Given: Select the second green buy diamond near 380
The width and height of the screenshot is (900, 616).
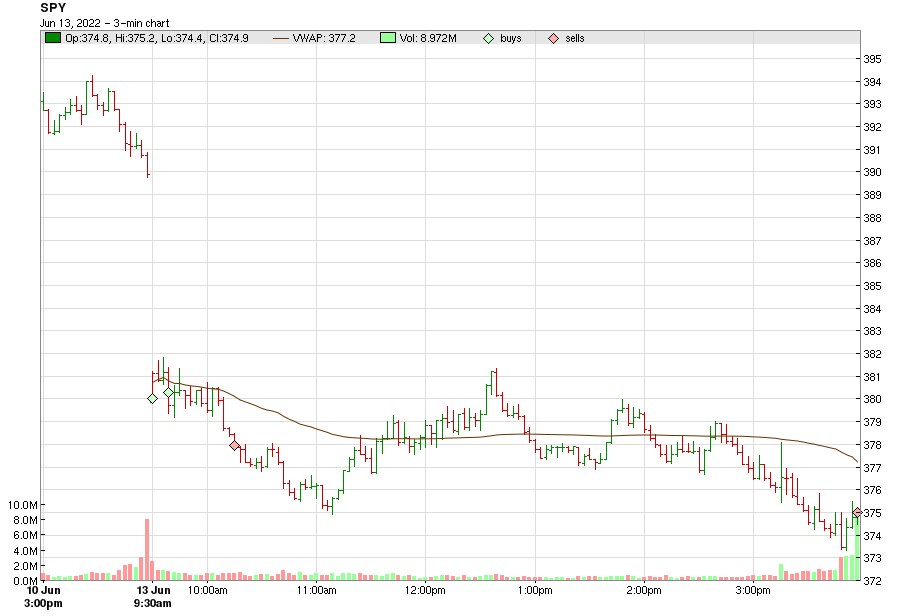Looking at the screenshot, I should (168, 393).
